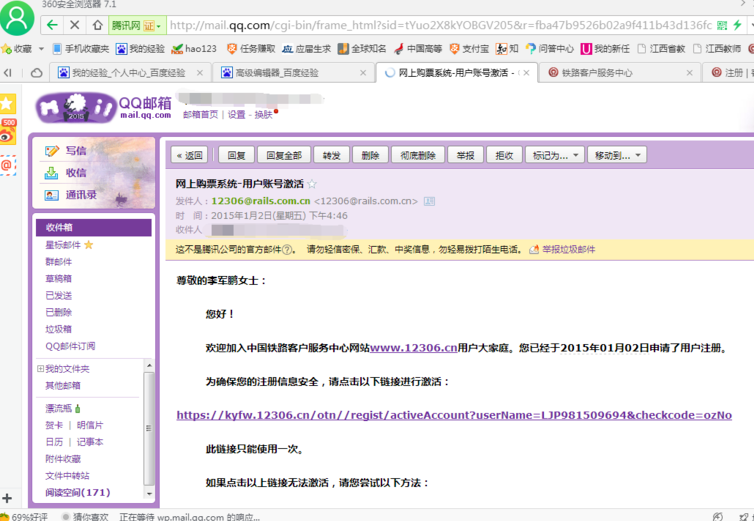Click the 举报垃圾邮件 link
Screen dimensions: 754x521
(569, 250)
